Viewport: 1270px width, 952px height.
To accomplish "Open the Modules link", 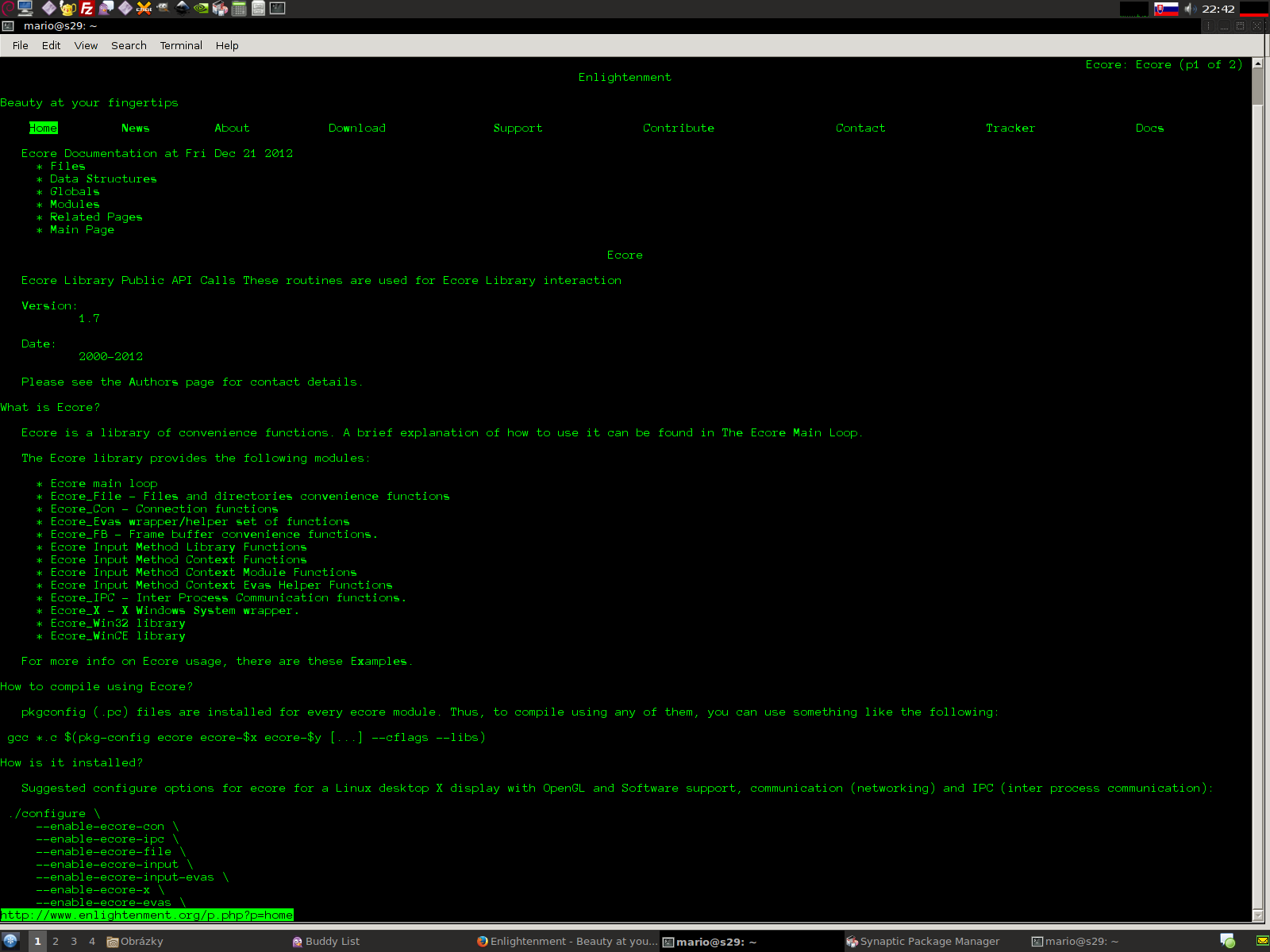I will tap(75, 204).
